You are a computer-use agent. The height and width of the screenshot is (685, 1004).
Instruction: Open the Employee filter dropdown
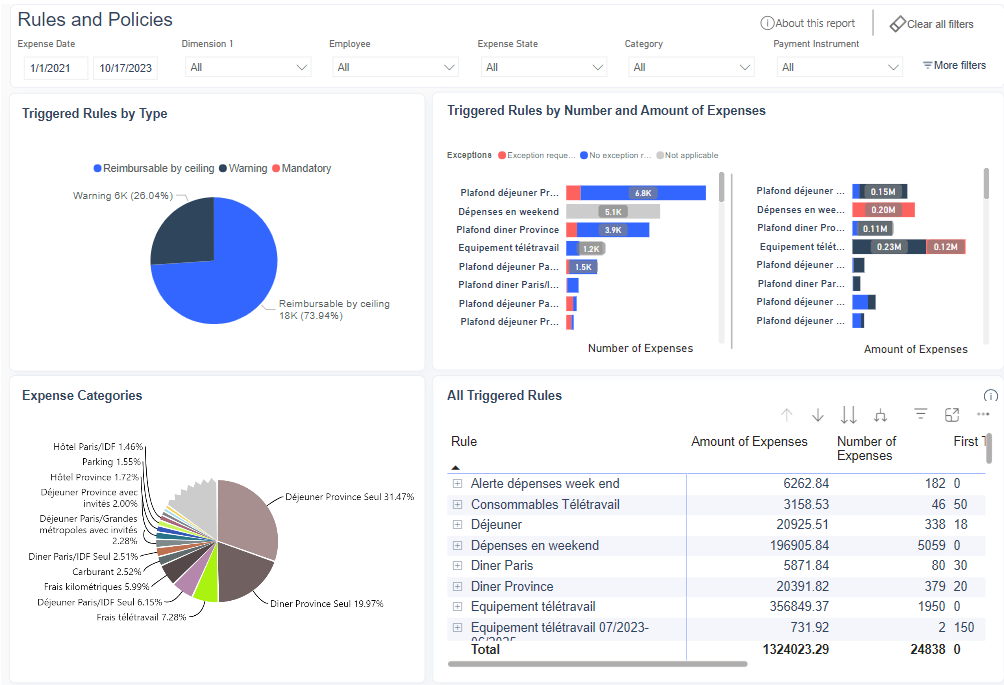(x=395, y=67)
